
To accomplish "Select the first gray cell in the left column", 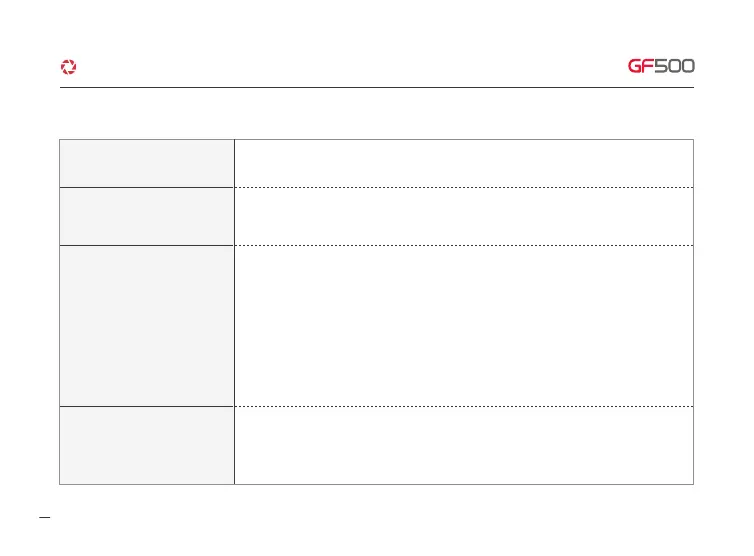I will click(147, 163).
